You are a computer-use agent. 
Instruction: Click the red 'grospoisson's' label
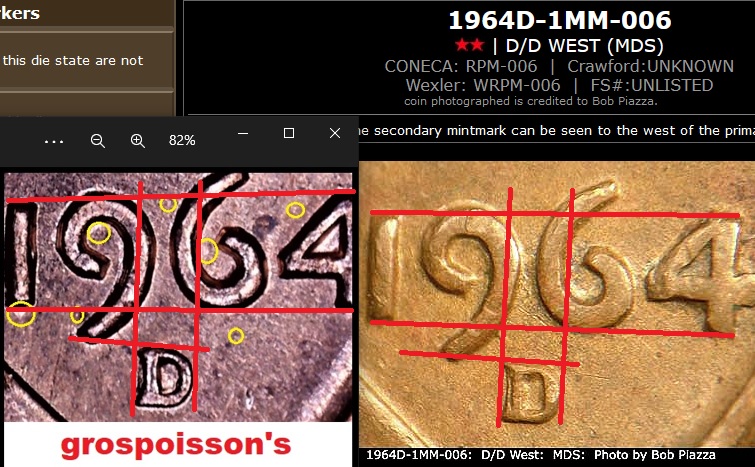[x=176, y=445]
